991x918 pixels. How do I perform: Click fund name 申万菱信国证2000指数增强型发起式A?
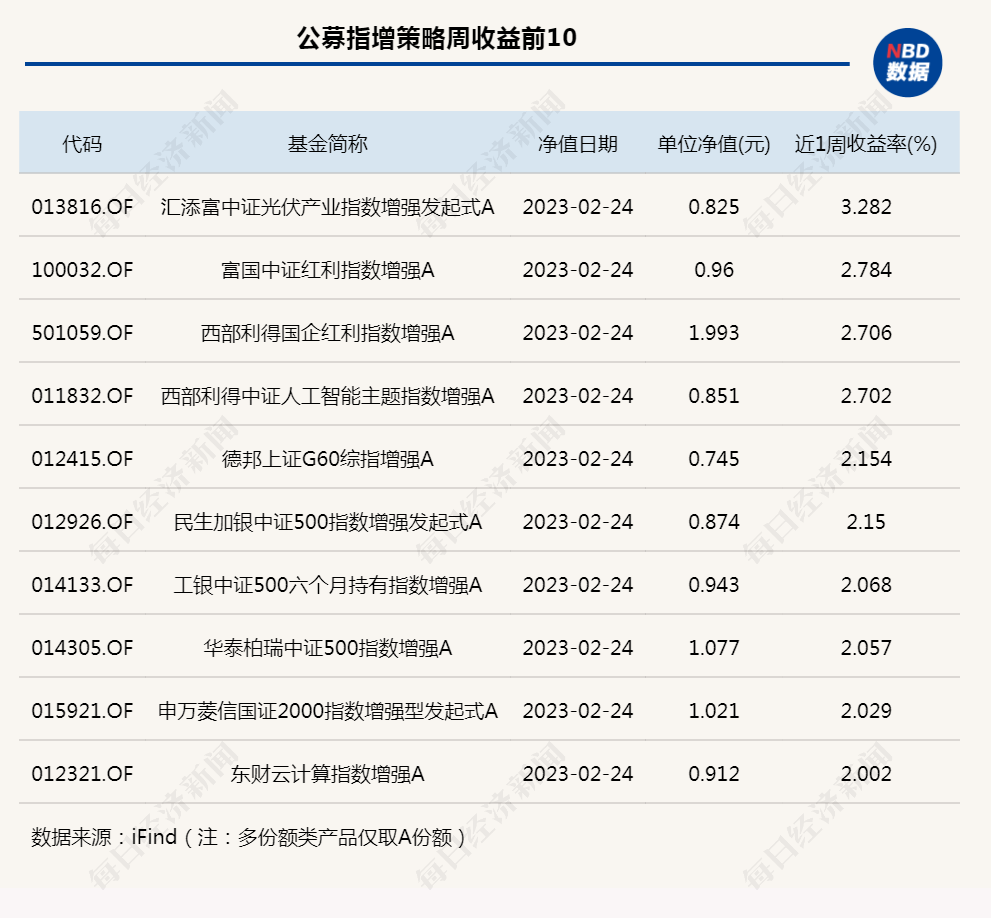327,711
